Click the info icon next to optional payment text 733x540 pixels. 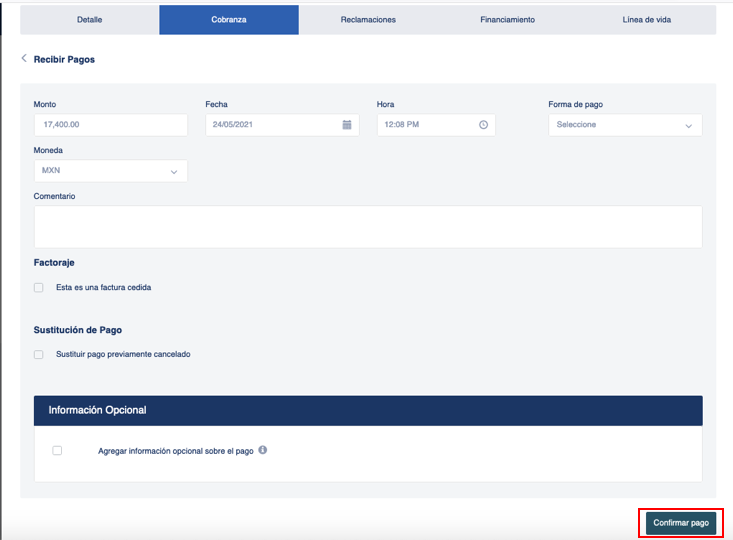(263, 450)
